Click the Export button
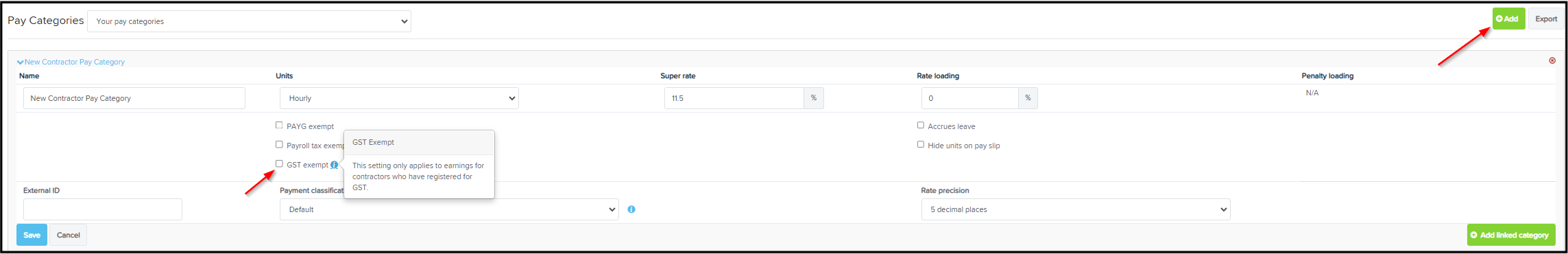1568x254 pixels. pos(1546,19)
